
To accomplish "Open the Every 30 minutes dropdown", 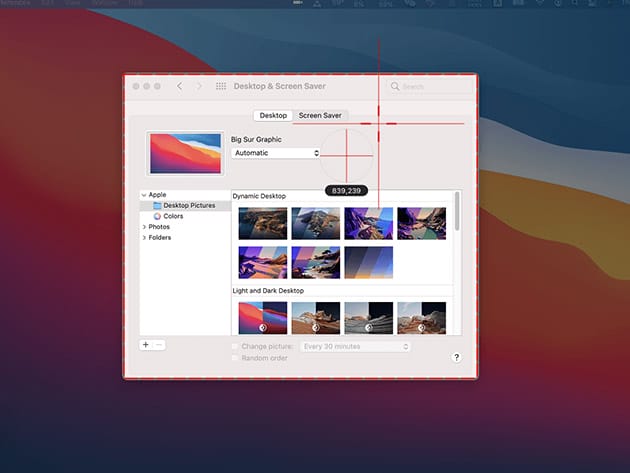I will click(356, 346).
